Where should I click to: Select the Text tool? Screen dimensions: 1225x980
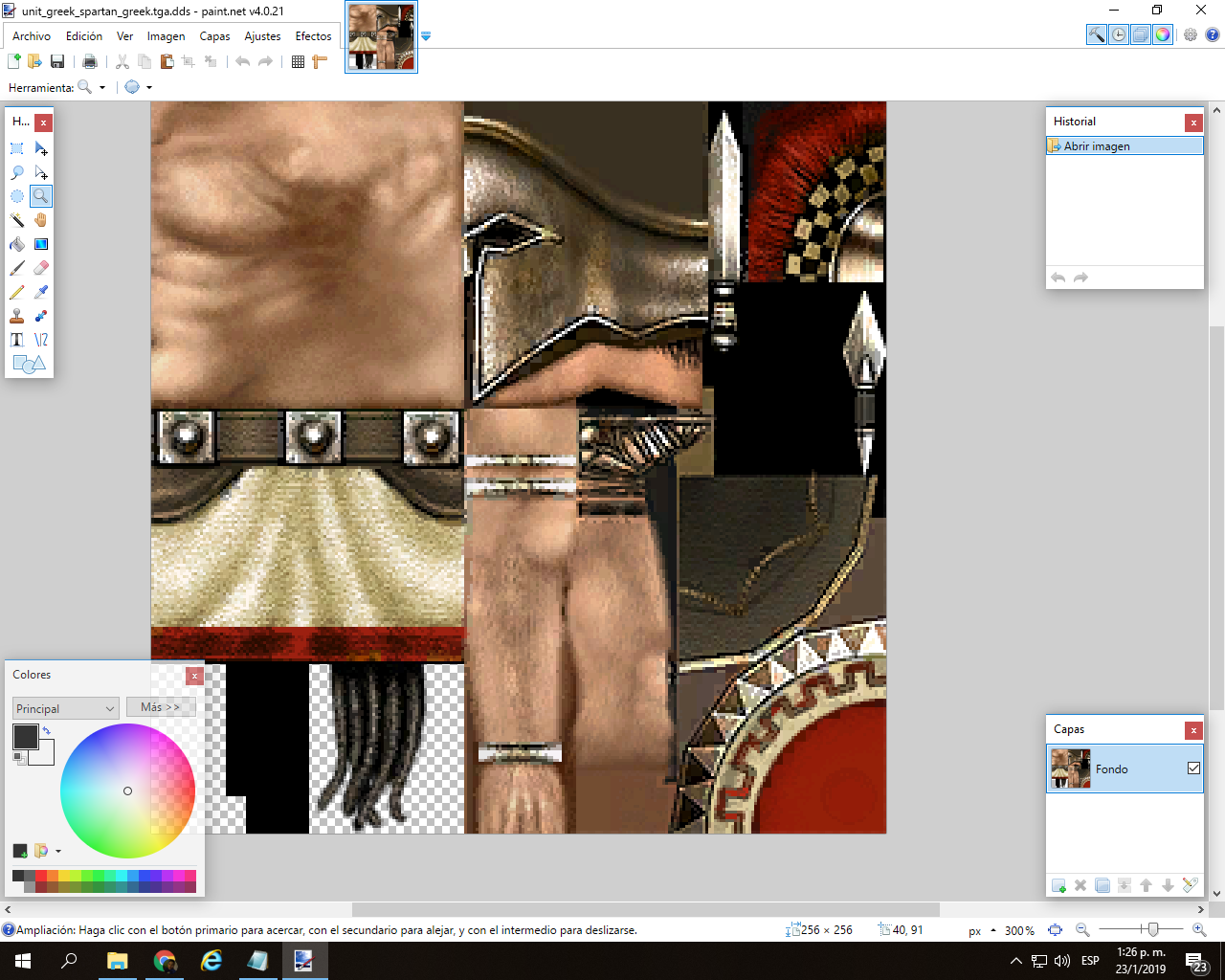[x=17, y=340]
